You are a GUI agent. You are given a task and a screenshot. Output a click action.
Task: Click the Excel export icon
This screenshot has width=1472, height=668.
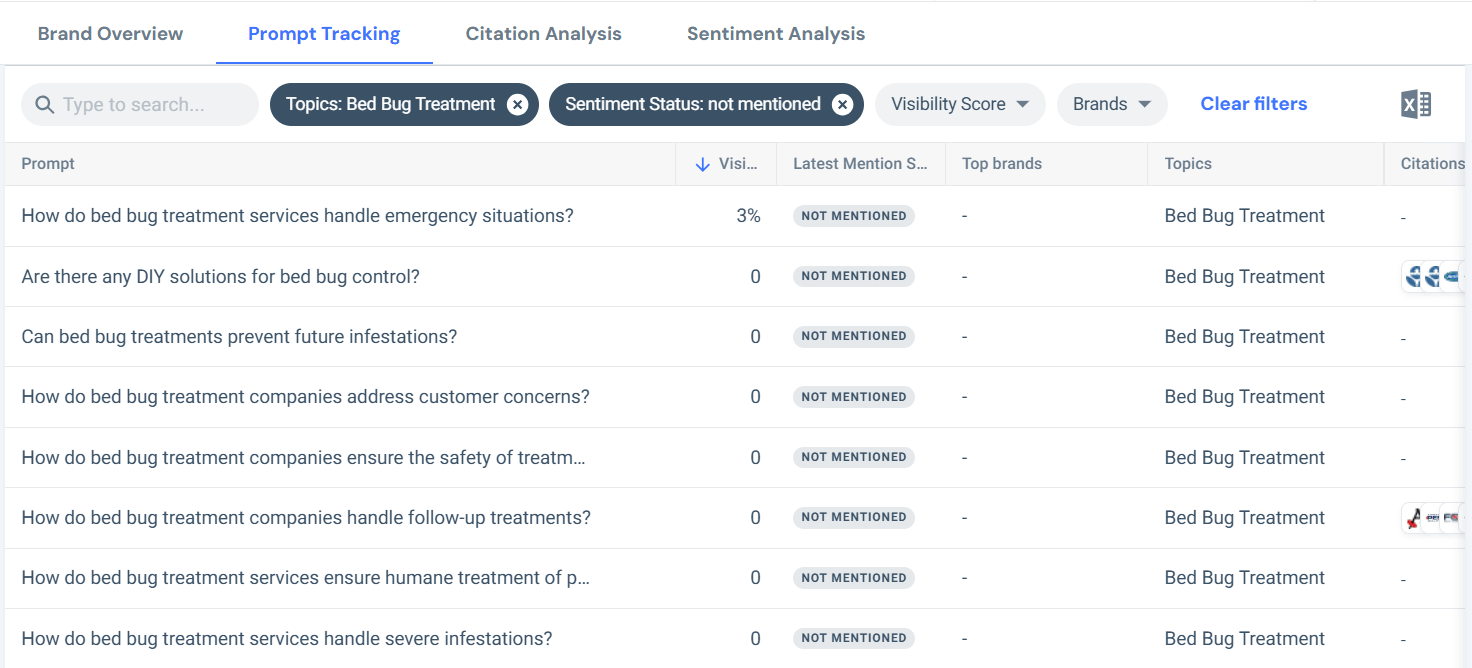click(1415, 104)
